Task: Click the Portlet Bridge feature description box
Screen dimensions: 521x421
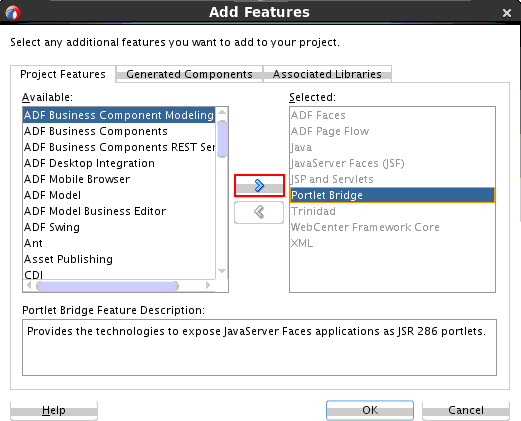Action: coord(259,347)
